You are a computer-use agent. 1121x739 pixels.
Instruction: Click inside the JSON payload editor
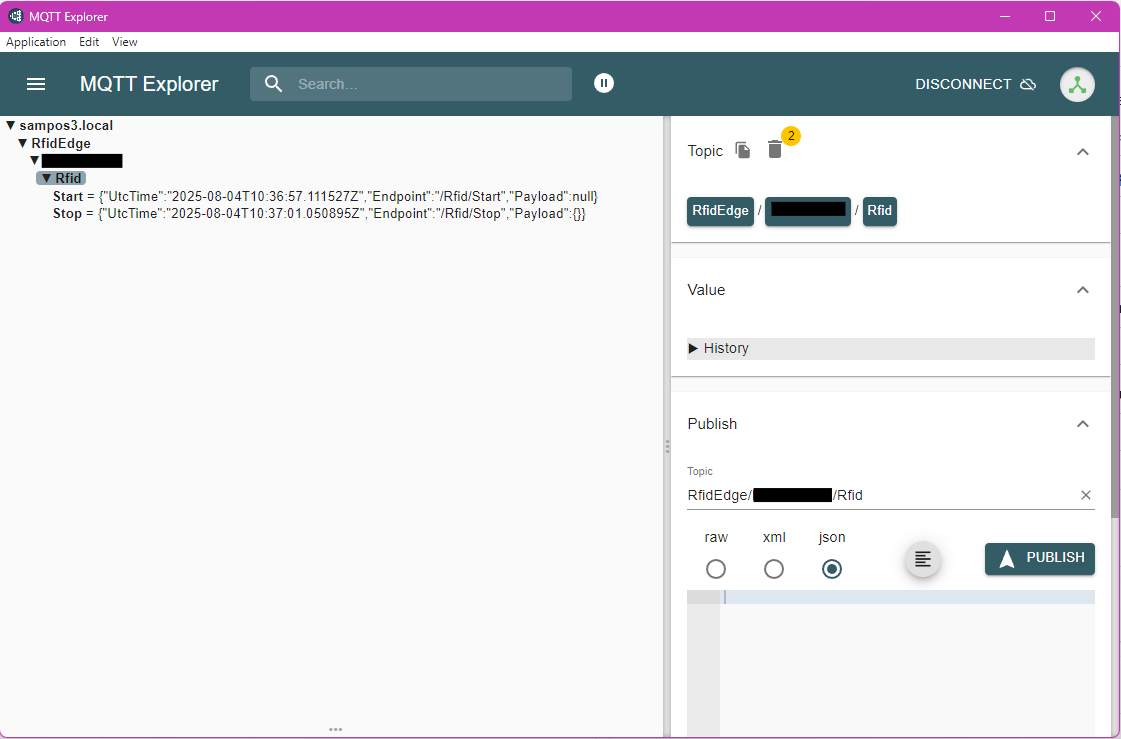pos(907,661)
